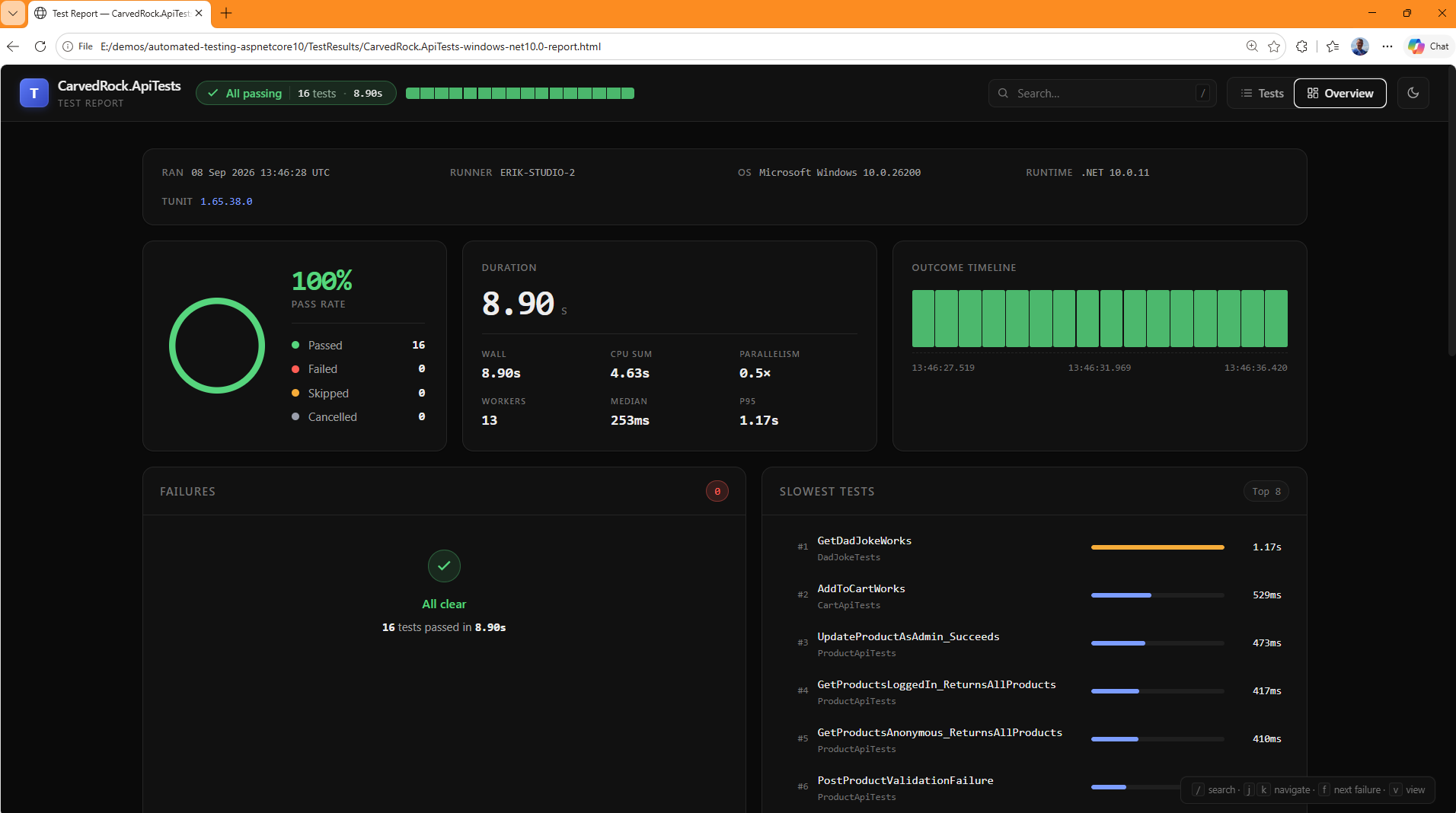This screenshot has width=1456, height=813.
Task: Open the PostProductValidationFailure test row
Action: [x=1034, y=787]
